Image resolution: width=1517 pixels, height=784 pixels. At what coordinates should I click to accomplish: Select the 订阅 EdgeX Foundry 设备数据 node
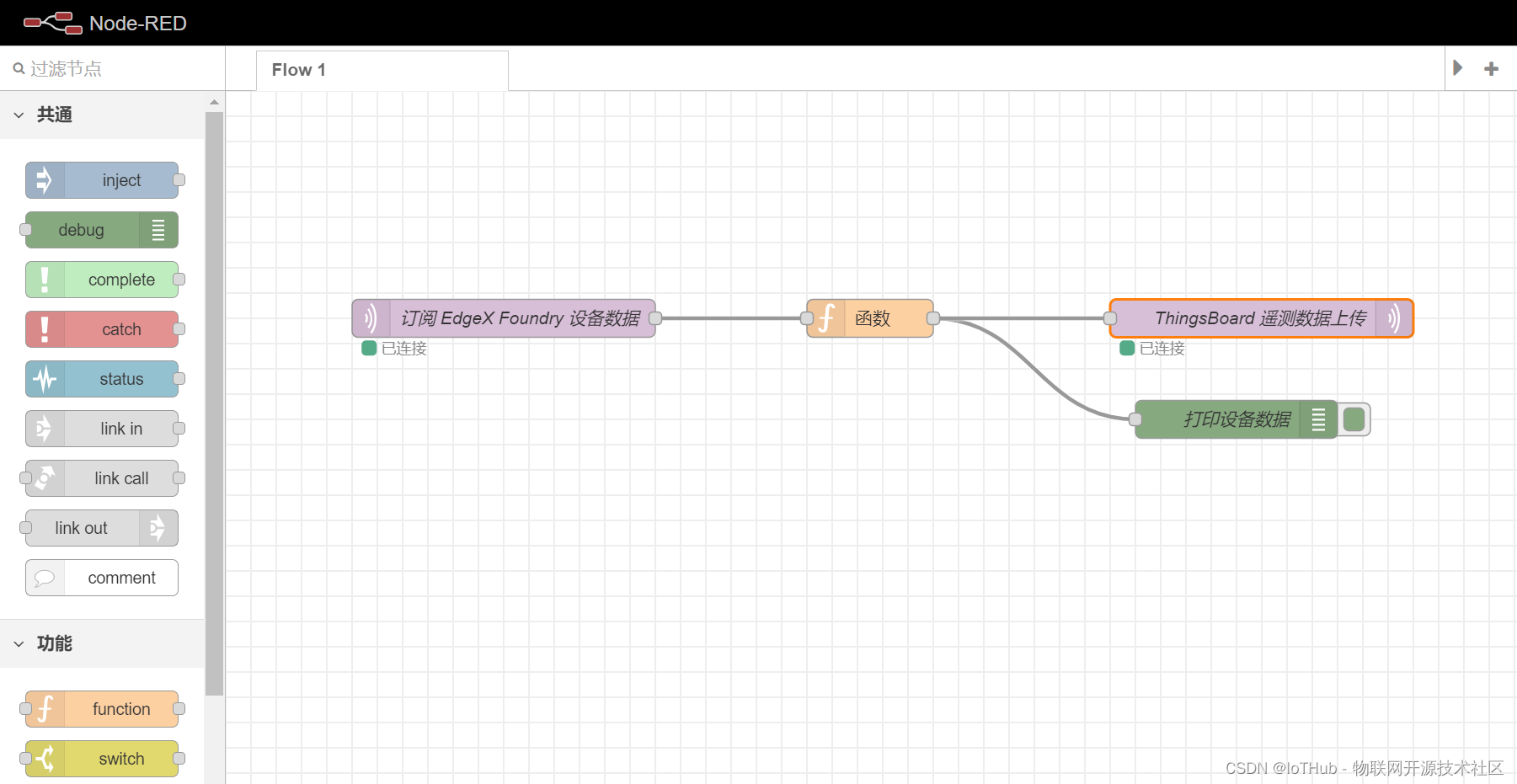[504, 318]
